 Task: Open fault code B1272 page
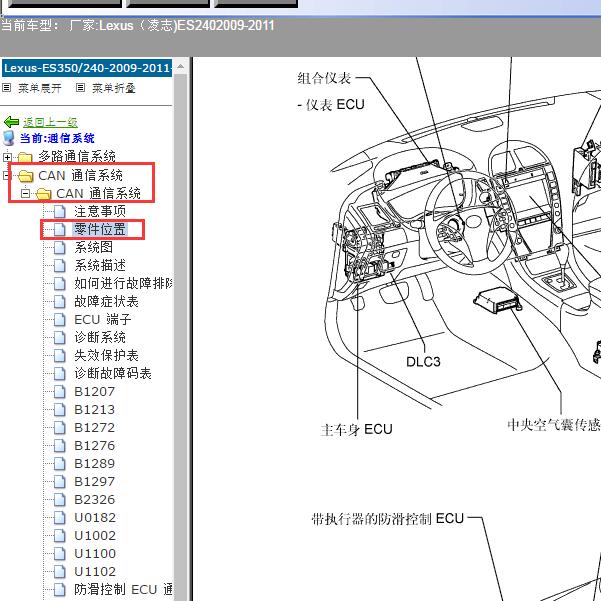click(x=94, y=427)
